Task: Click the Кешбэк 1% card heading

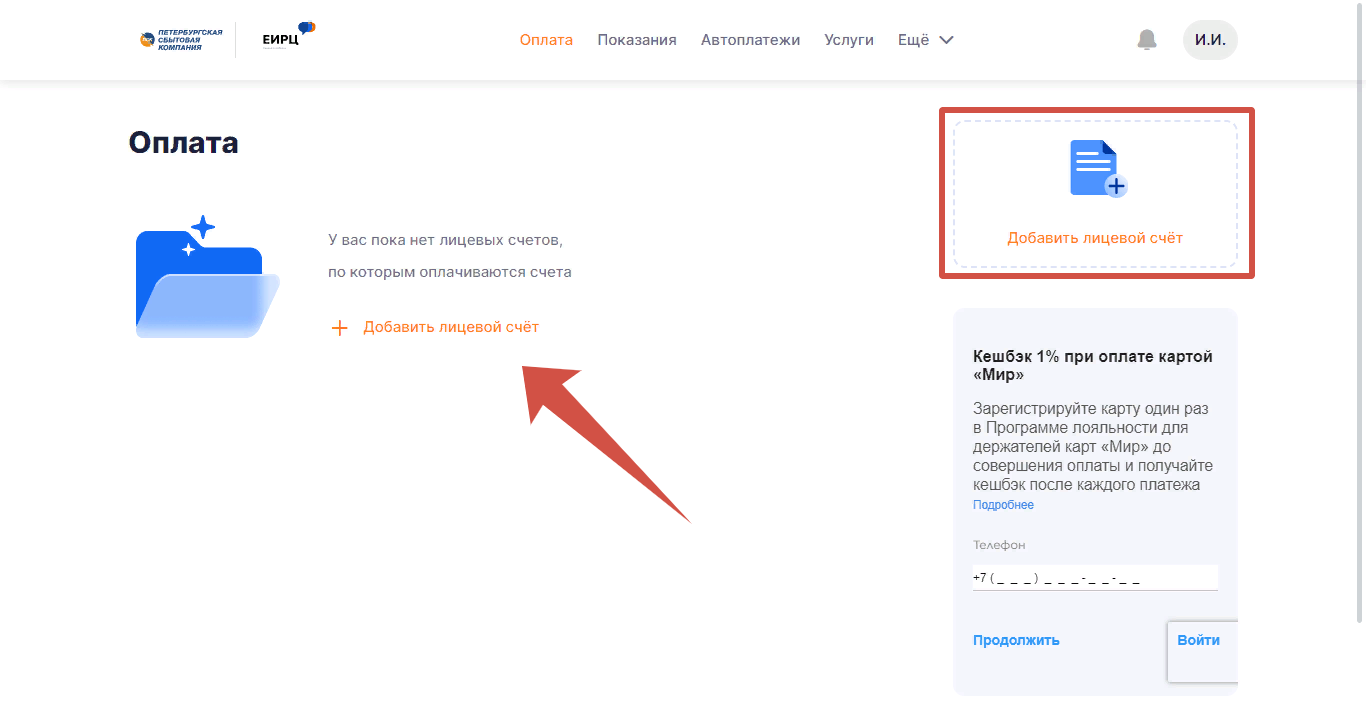Action: (1092, 365)
